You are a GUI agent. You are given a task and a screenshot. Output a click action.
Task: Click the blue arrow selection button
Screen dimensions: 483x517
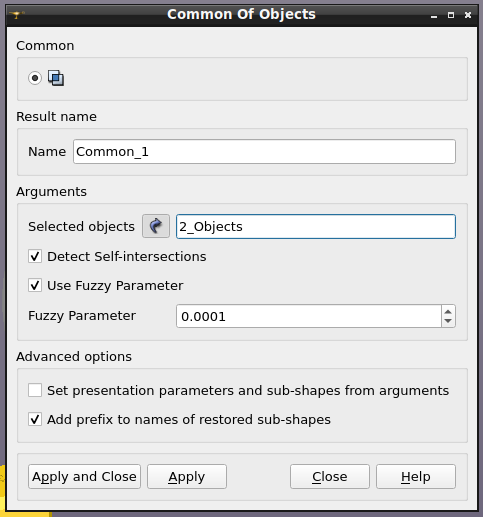(x=156, y=226)
